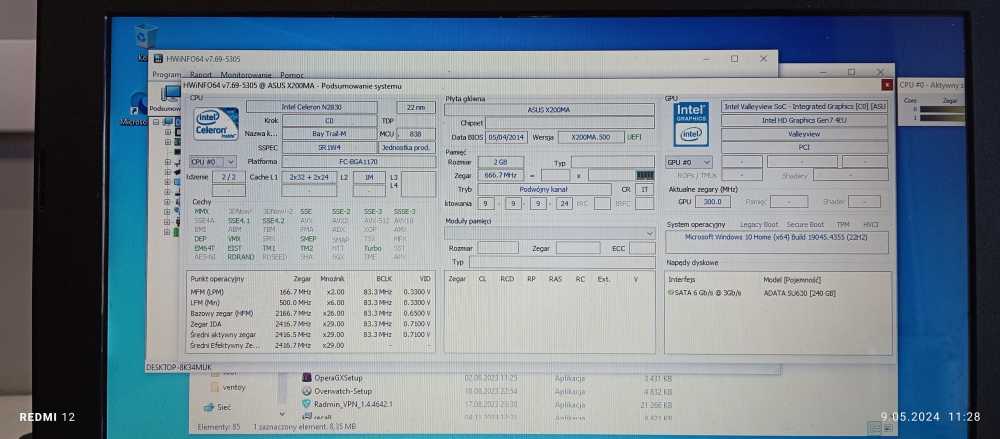Open the GPU #0 selector dropdown
This screenshot has width=1000, height=439.
pyautogui.click(x=688, y=161)
